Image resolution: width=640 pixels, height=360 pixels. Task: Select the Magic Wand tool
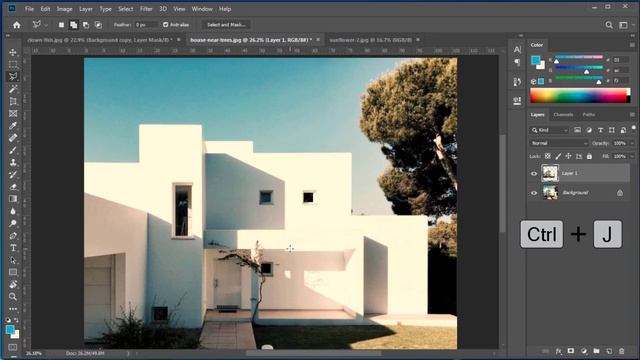coord(13,89)
